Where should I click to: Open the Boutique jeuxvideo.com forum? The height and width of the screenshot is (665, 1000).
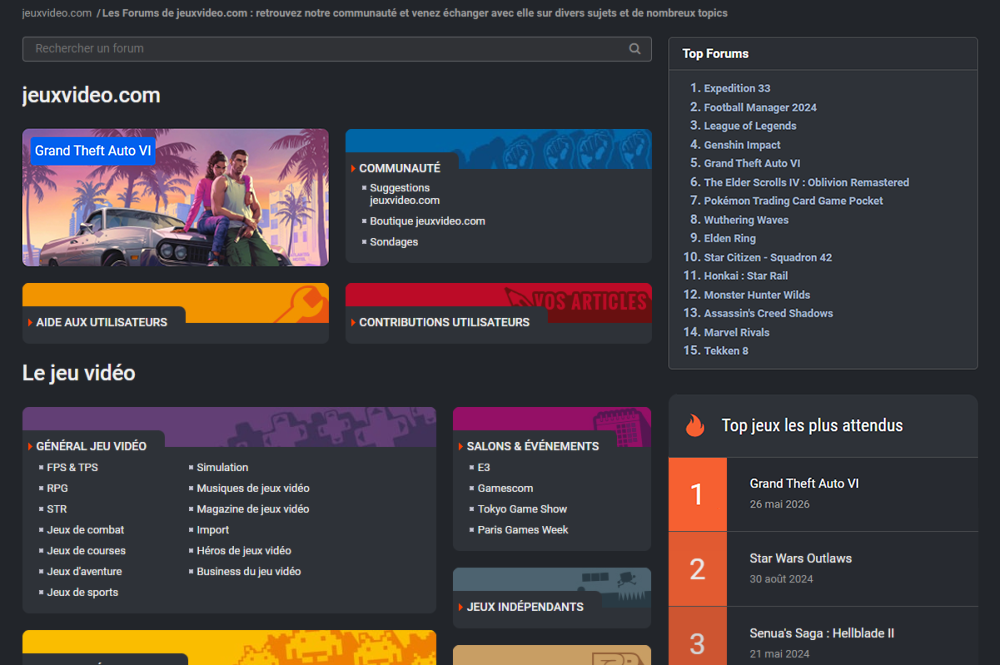[427, 221]
